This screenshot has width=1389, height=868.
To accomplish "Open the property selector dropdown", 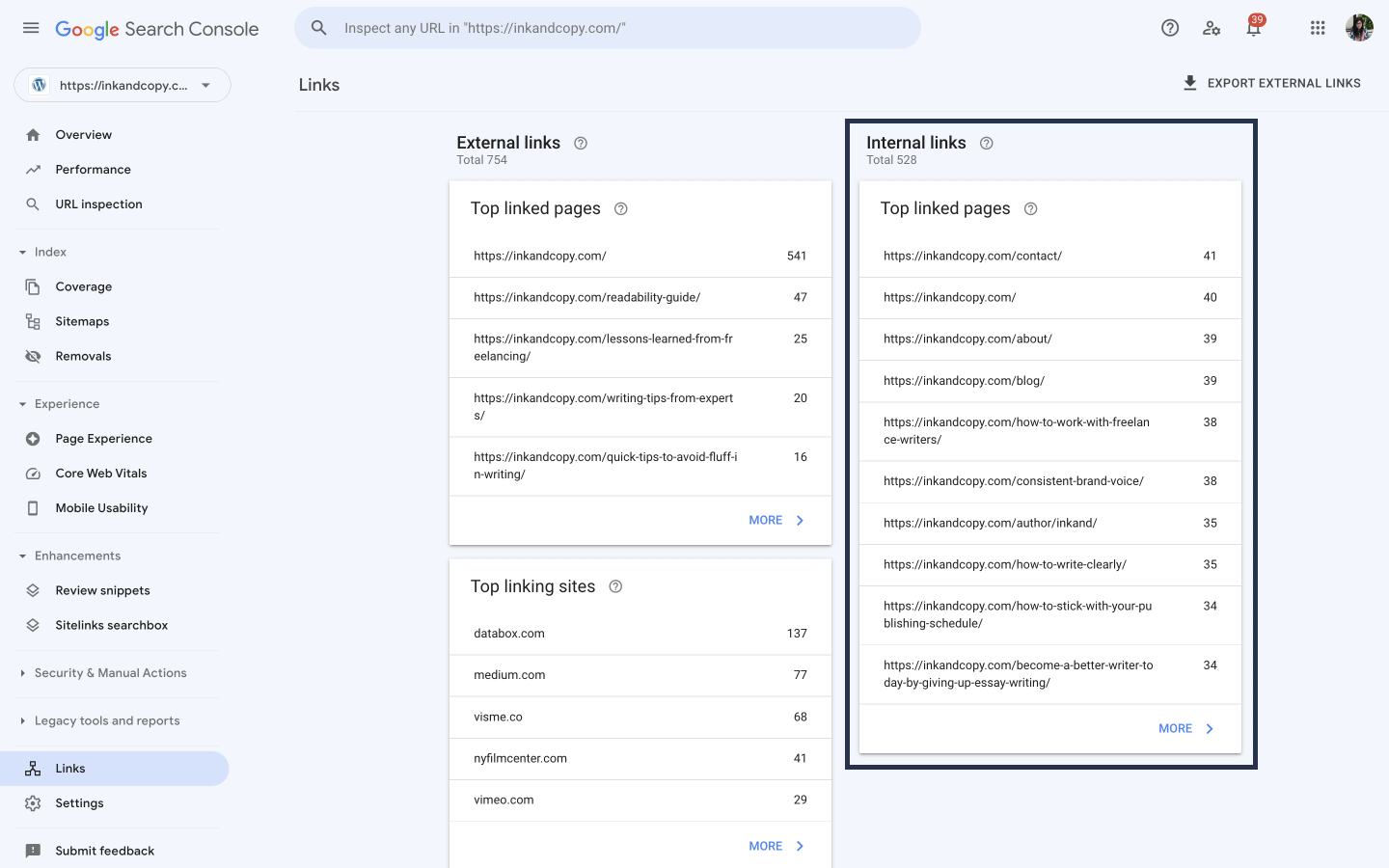I will pos(123,85).
